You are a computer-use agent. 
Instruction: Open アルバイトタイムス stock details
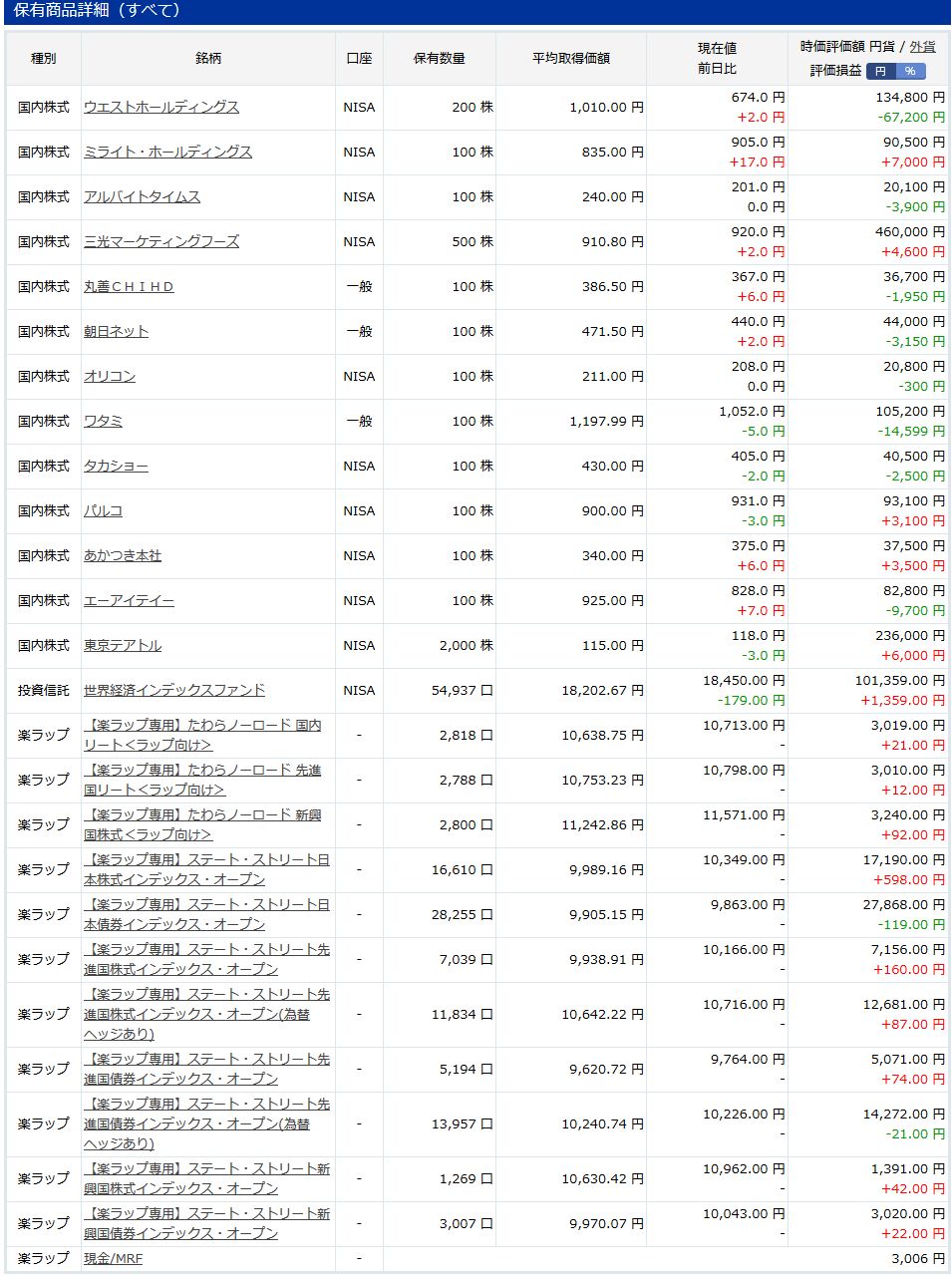(x=142, y=196)
